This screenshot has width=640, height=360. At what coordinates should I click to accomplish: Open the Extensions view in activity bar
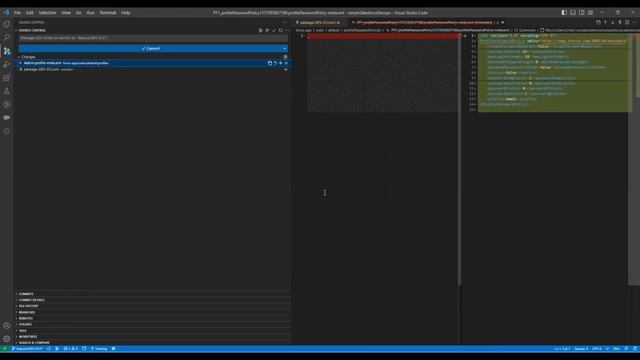click(7, 78)
